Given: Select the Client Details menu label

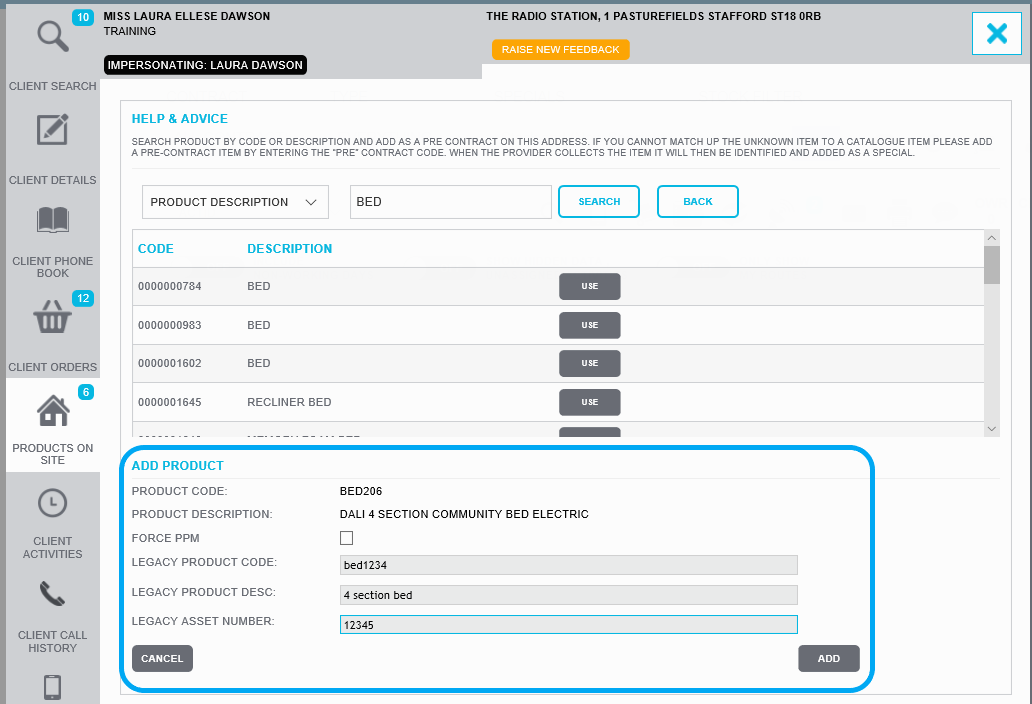Looking at the screenshot, I should click(x=53, y=180).
